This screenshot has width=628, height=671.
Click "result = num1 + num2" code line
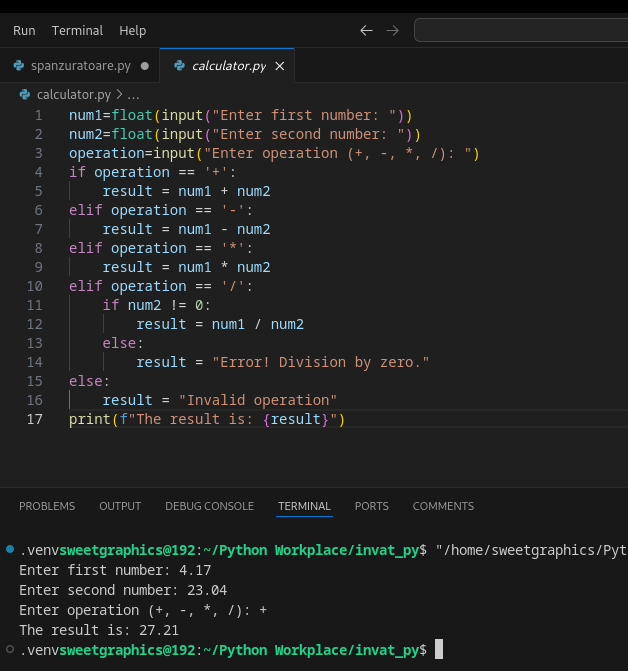(187, 191)
